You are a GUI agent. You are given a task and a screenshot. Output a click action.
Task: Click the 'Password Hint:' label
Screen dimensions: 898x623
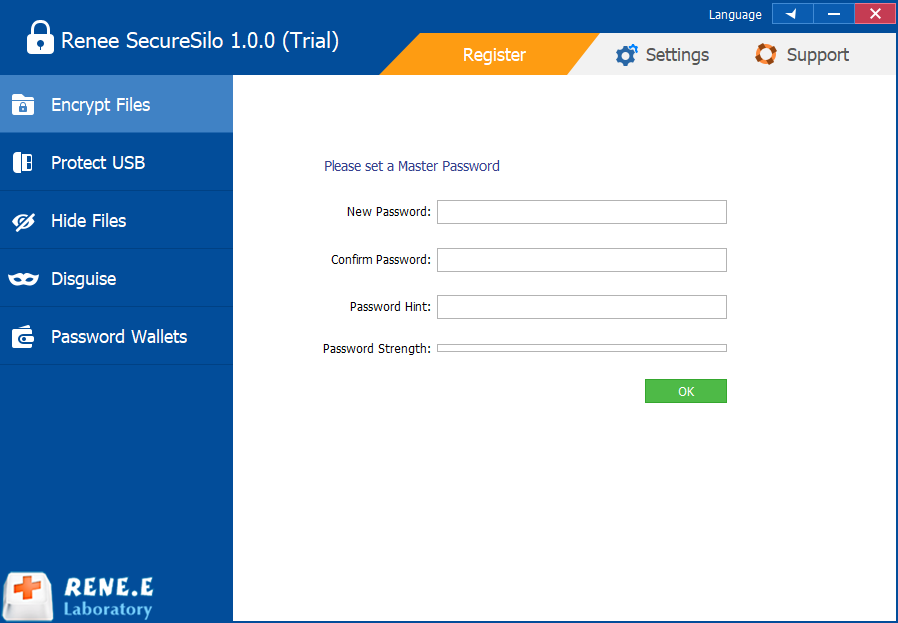pyautogui.click(x=390, y=307)
